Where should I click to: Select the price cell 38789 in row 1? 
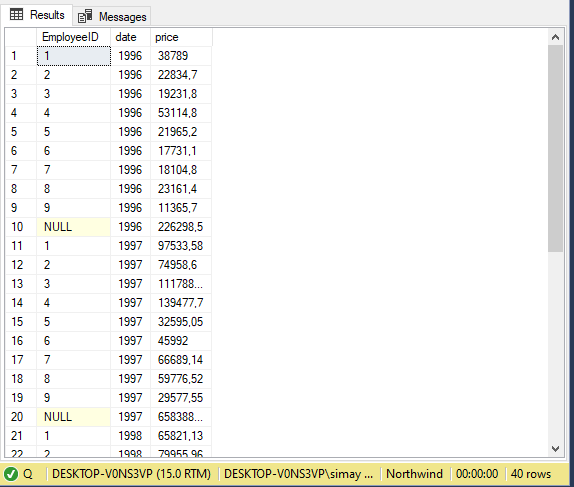click(181, 56)
